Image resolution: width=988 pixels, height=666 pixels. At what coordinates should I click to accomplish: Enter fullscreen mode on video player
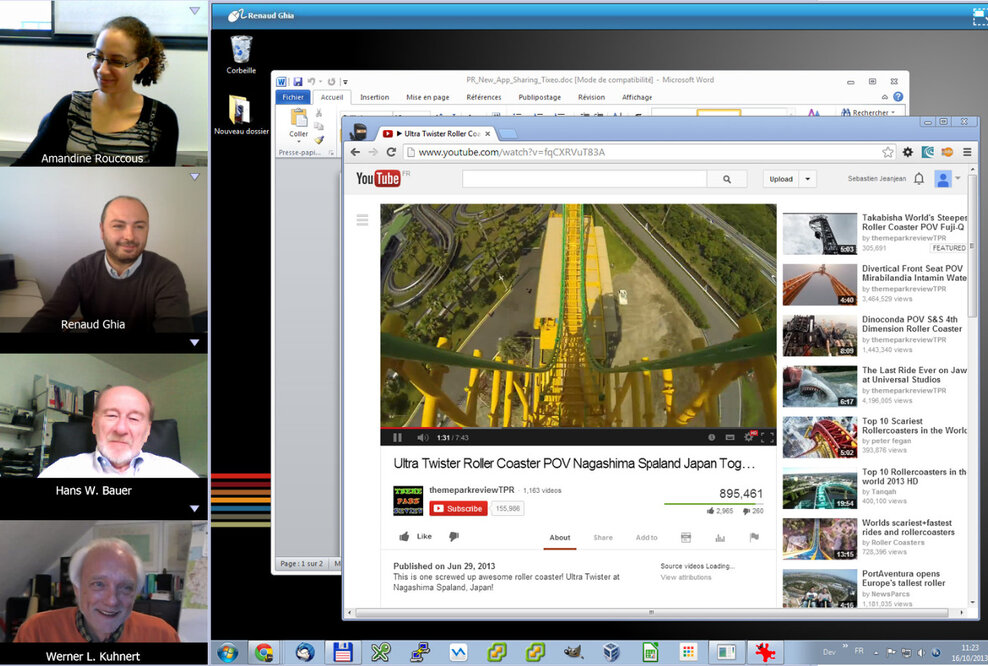768,437
